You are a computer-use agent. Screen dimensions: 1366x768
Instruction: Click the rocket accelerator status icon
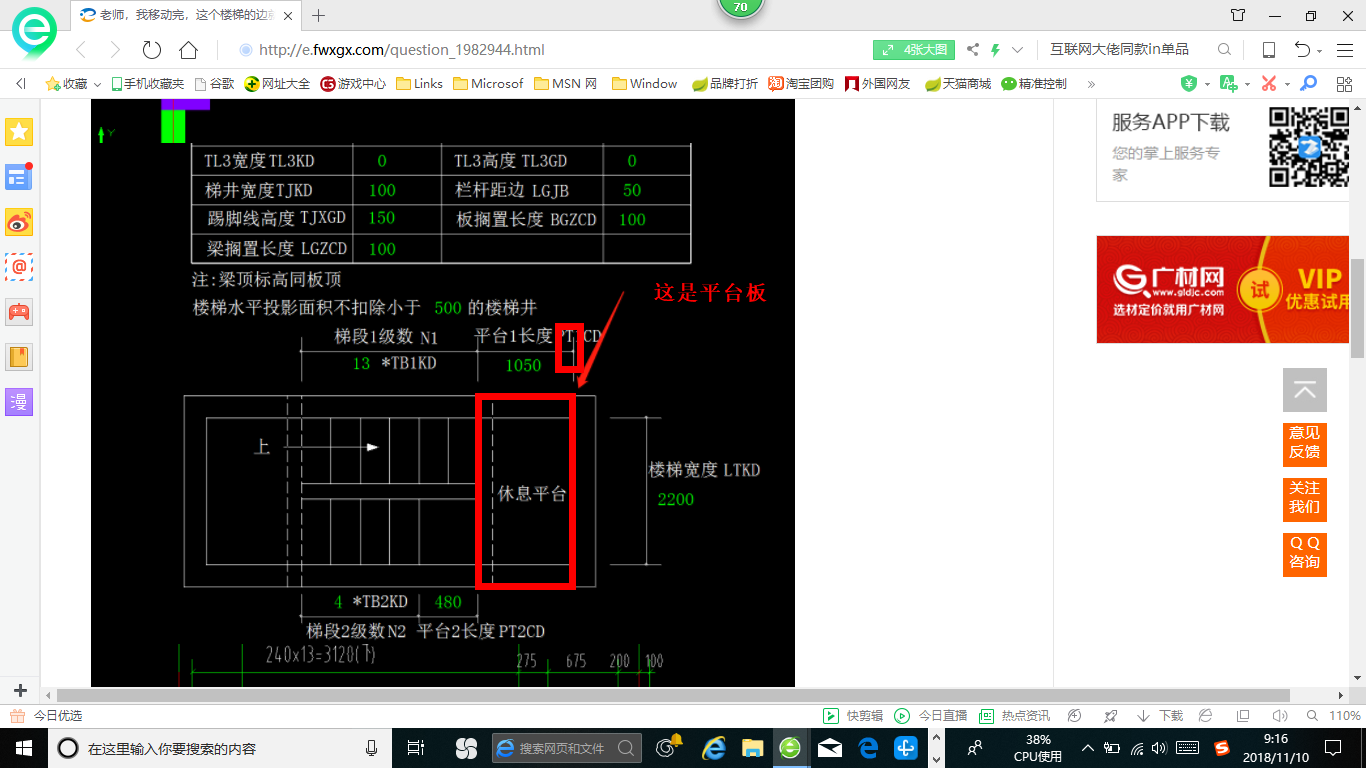pyautogui.click(x=1110, y=716)
